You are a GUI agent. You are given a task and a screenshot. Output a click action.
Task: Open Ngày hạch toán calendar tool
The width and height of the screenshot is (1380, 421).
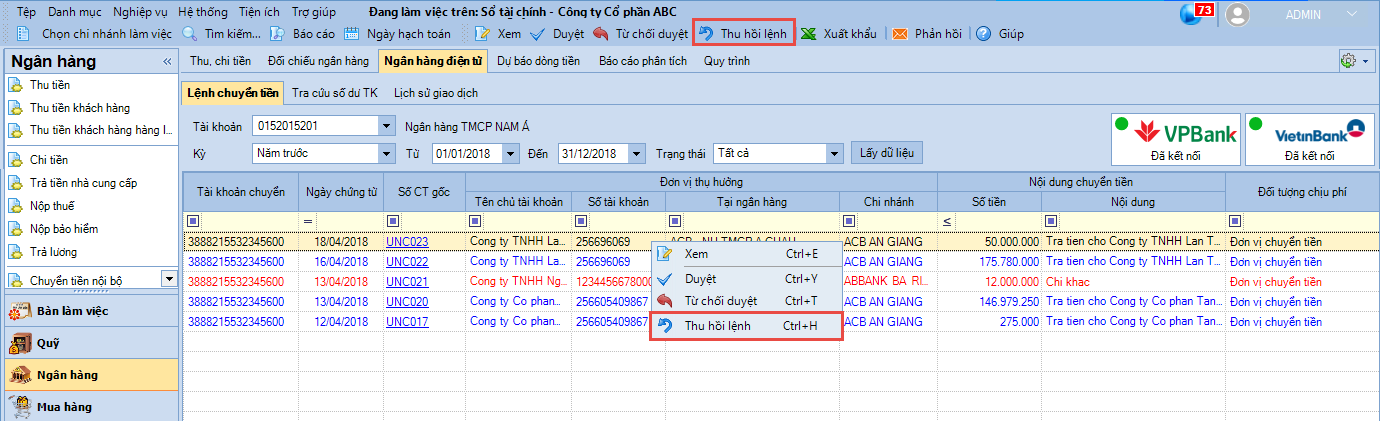pyautogui.click(x=352, y=34)
